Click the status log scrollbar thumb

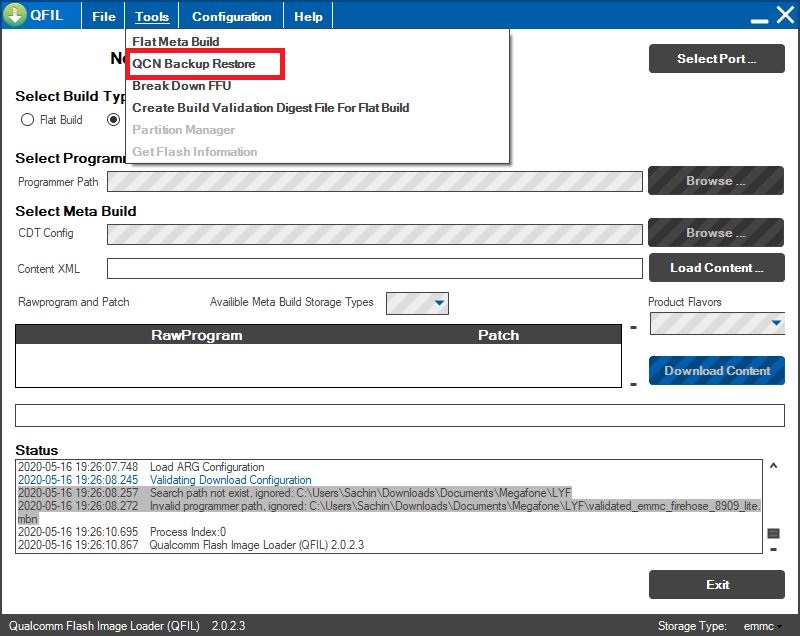[773, 533]
